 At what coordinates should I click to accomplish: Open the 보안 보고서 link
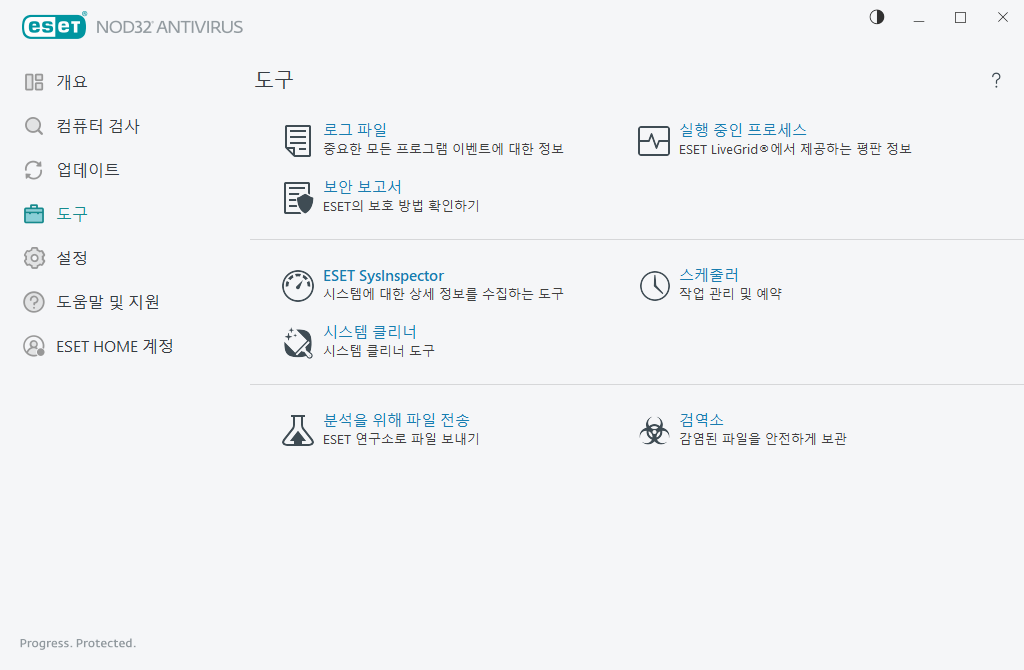(362, 187)
